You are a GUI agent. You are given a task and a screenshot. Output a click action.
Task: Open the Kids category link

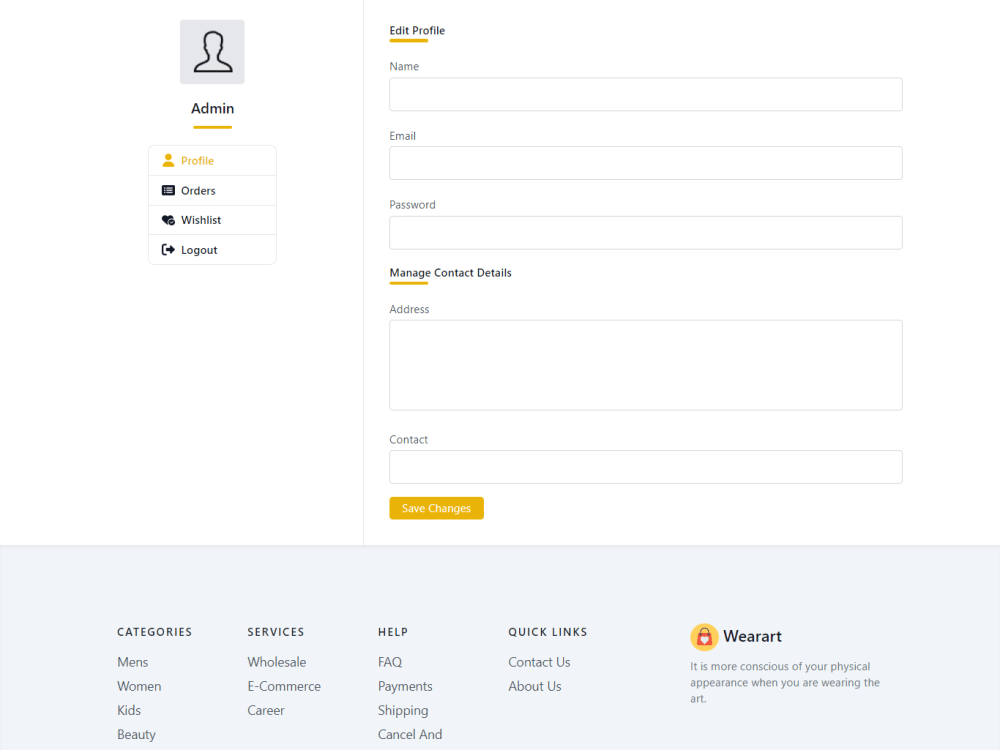pos(129,710)
